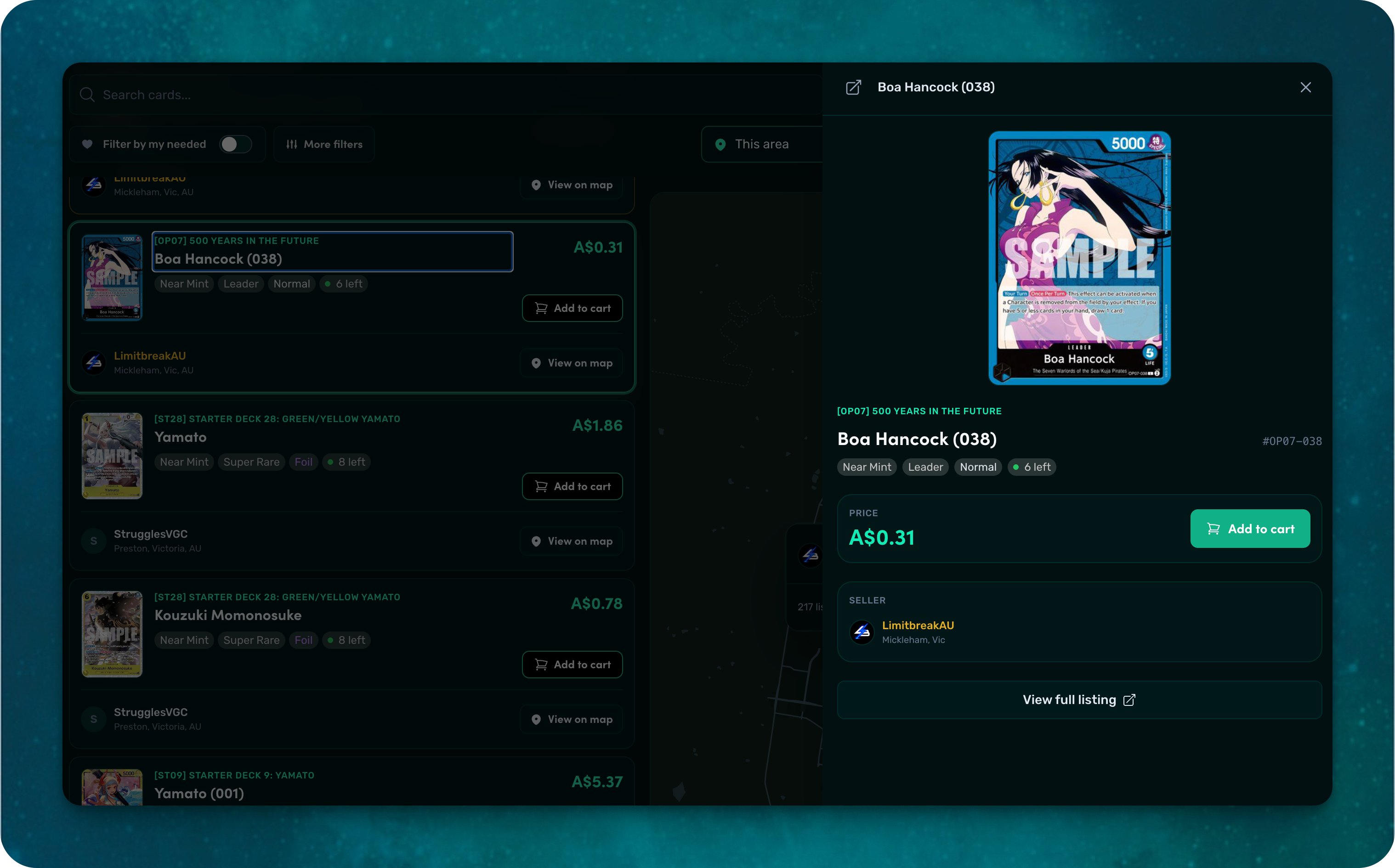The image size is (1395, 868).
Task: Click Yamato listing title
Action: pyautogui.click(x=180, y=437)
